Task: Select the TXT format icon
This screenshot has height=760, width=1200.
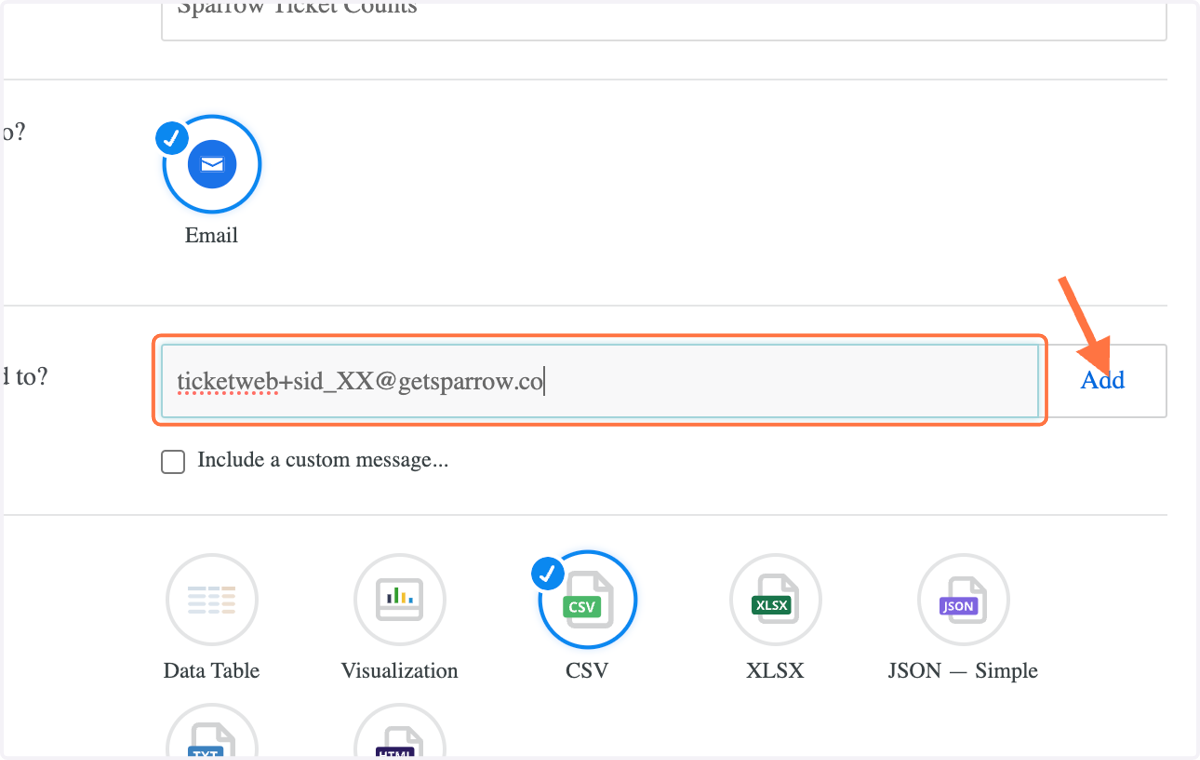Action: [212, 730]
